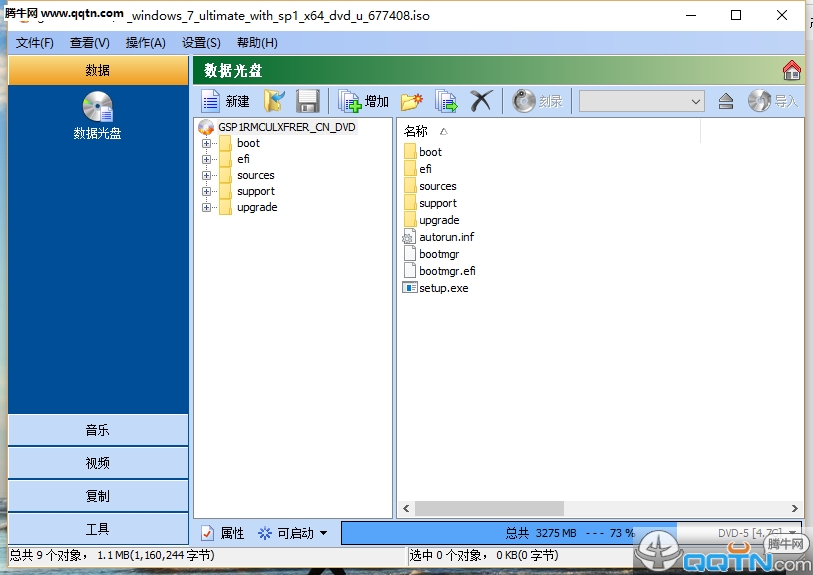The image size is (813, 575).
Task: Select boot in the folder tree
Action: pos(248,143)
